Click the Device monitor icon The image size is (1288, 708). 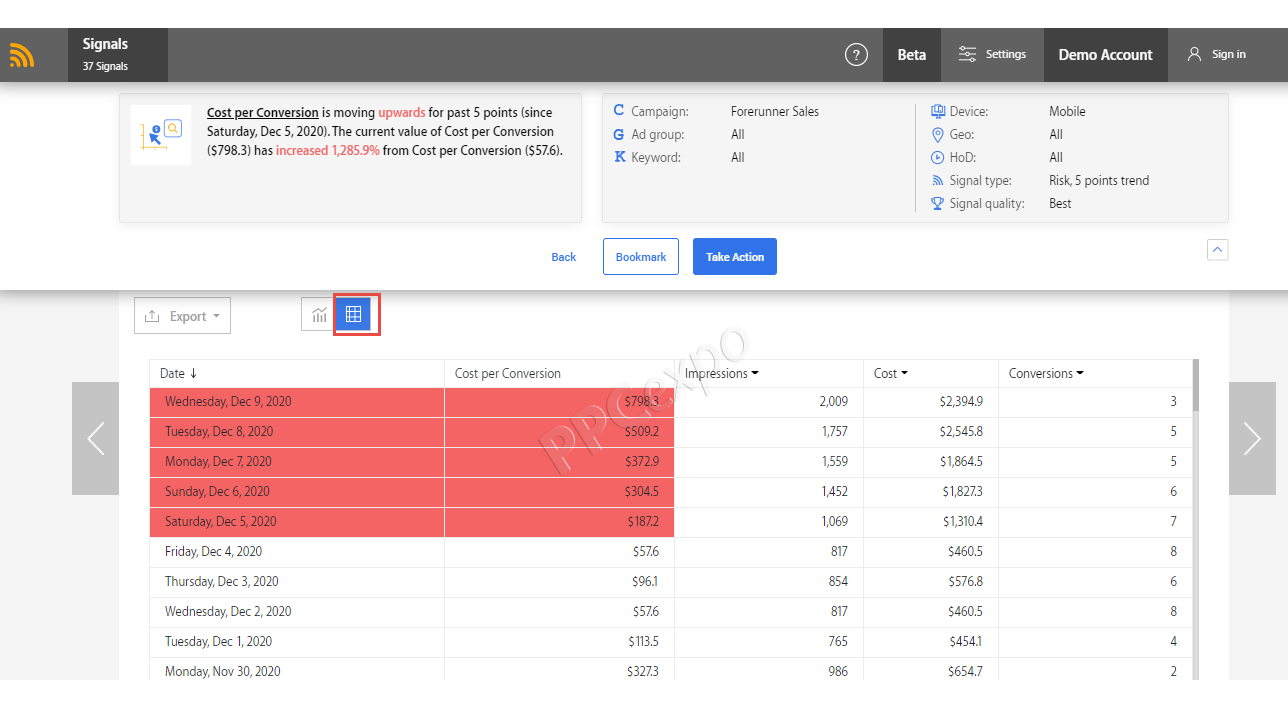point(937,111)
